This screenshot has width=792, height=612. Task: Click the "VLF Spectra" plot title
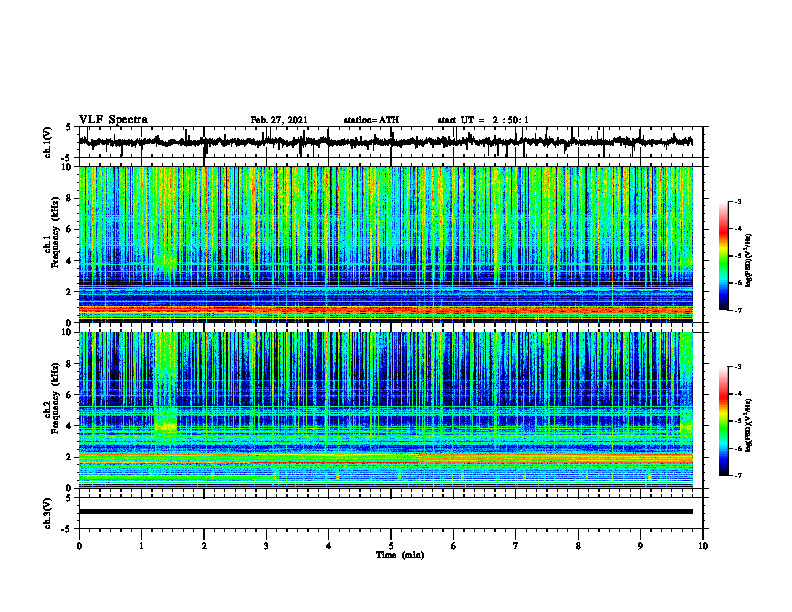pyautogui.click(x=113, y=119)
